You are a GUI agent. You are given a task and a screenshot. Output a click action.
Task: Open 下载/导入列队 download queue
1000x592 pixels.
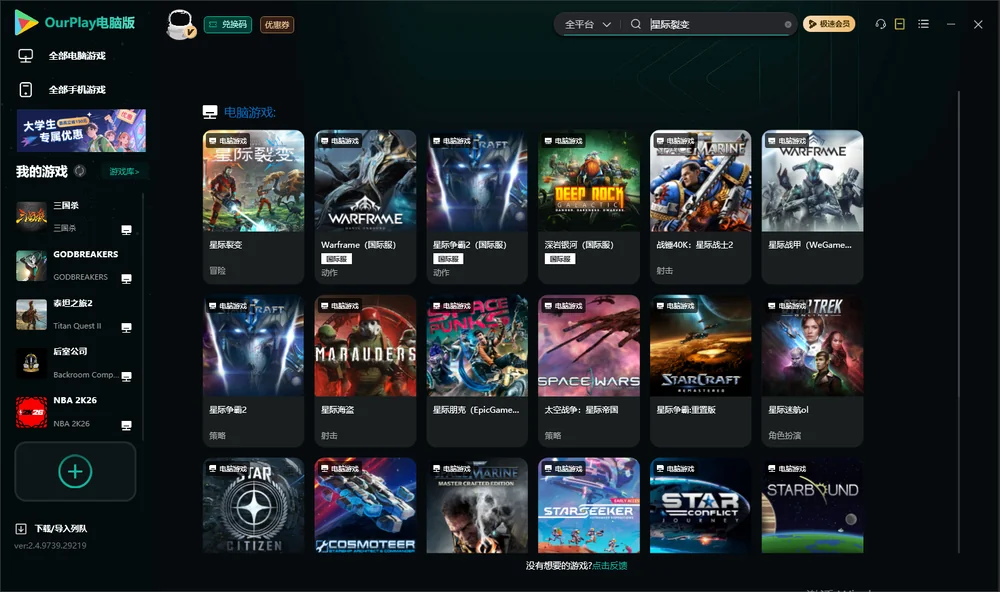tap(61, 529)
